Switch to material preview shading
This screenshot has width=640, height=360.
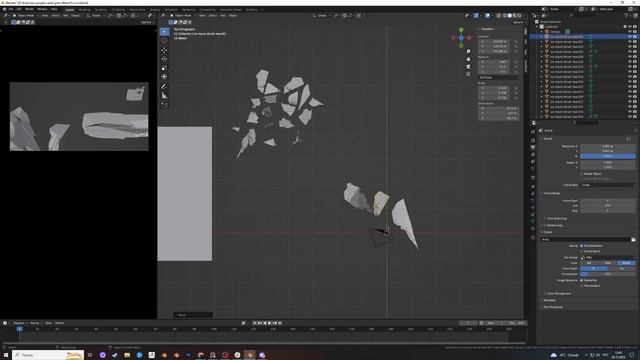click(x=515, y=16)
